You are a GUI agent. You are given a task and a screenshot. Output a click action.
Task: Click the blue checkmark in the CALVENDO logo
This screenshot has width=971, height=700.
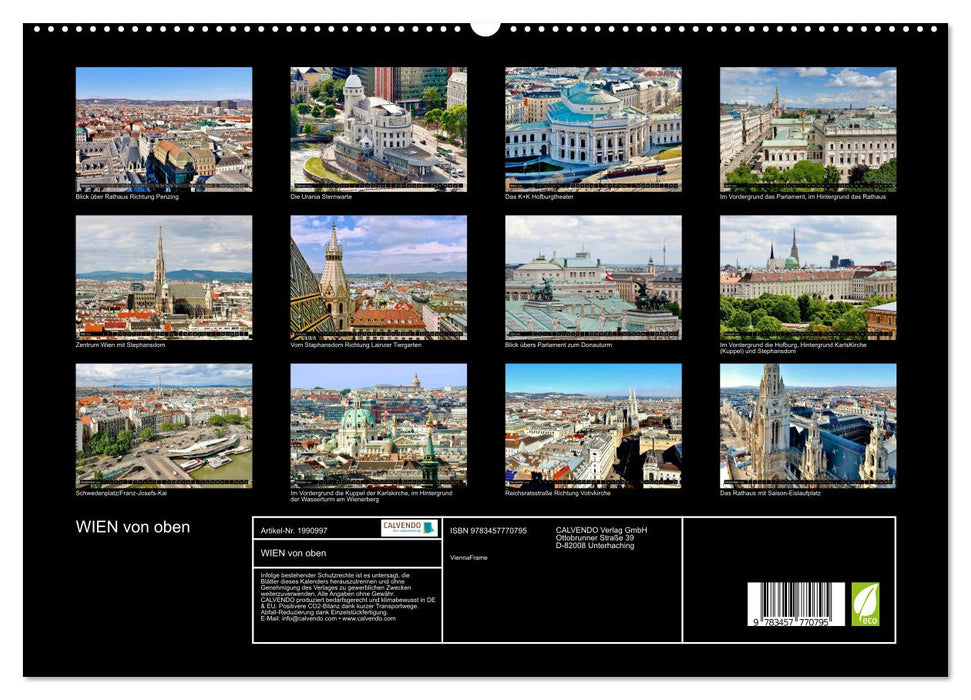pos(428,528)
